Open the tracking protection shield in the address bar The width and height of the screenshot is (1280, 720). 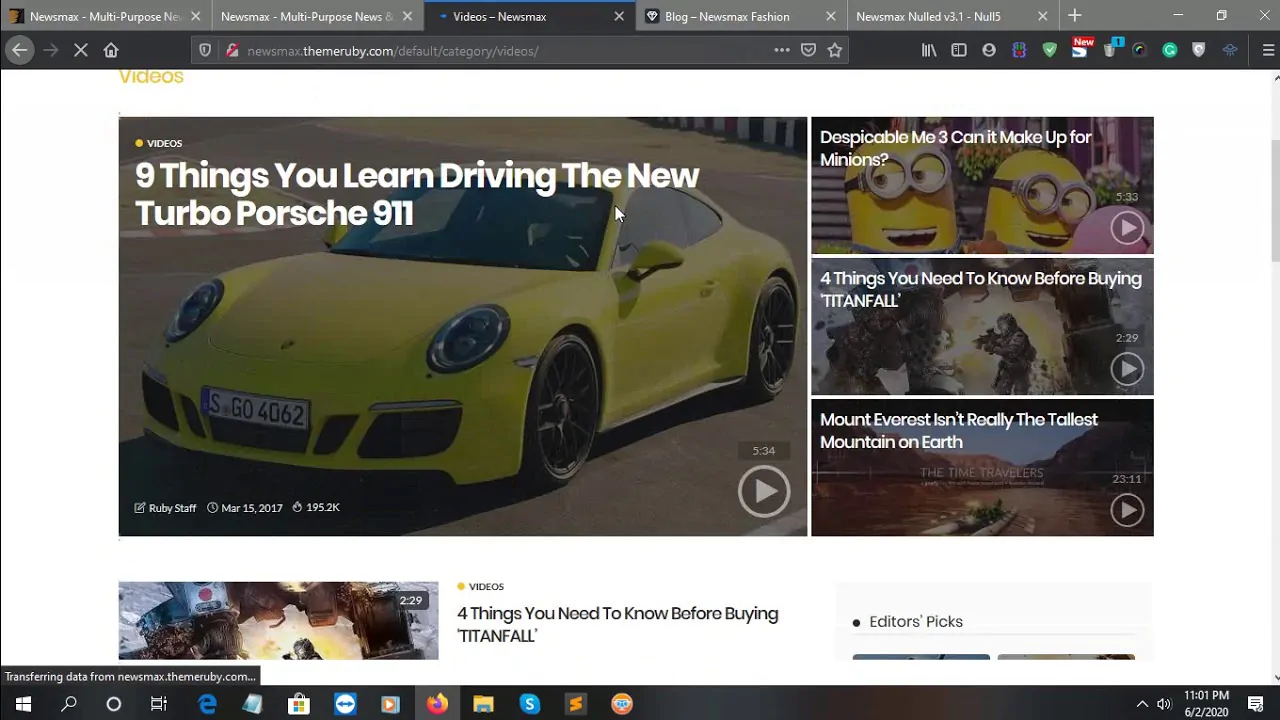click(x=205, y=50)
